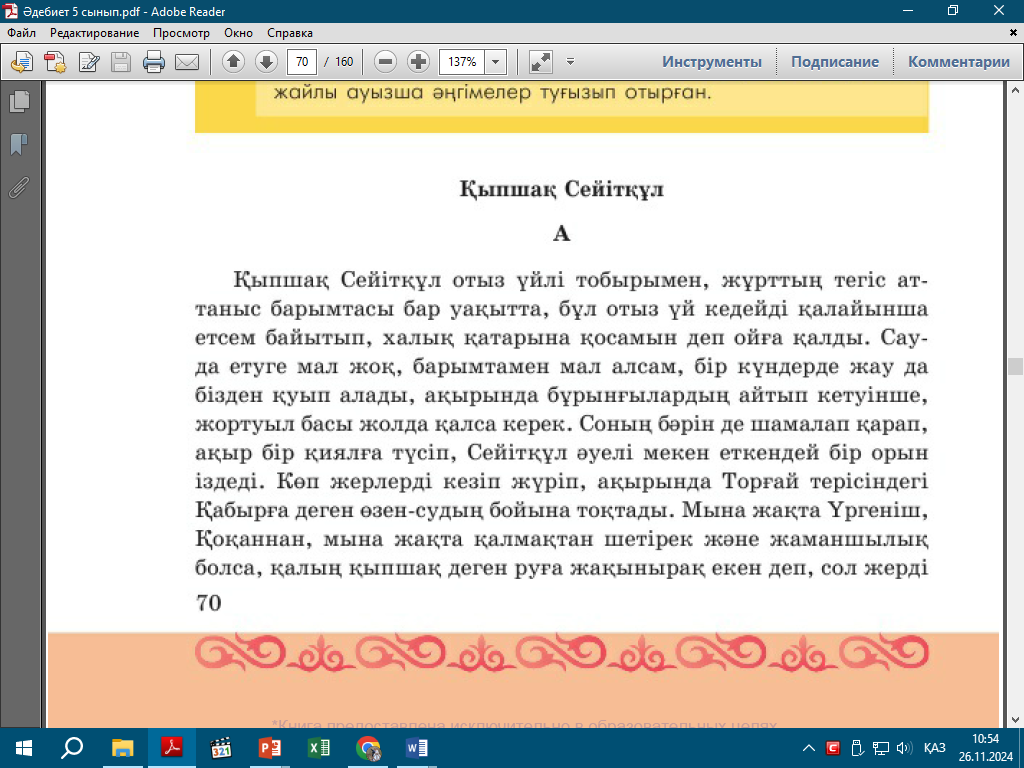Go to next page with down arrow
Screen dimensions: 1024x768
tap(266, 62)
